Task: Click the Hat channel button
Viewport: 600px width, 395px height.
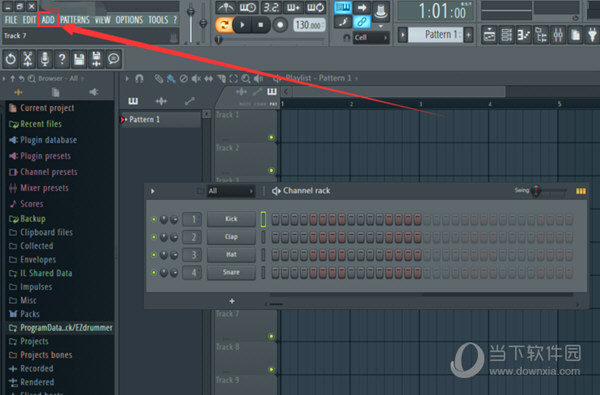Action: (231, 255)
